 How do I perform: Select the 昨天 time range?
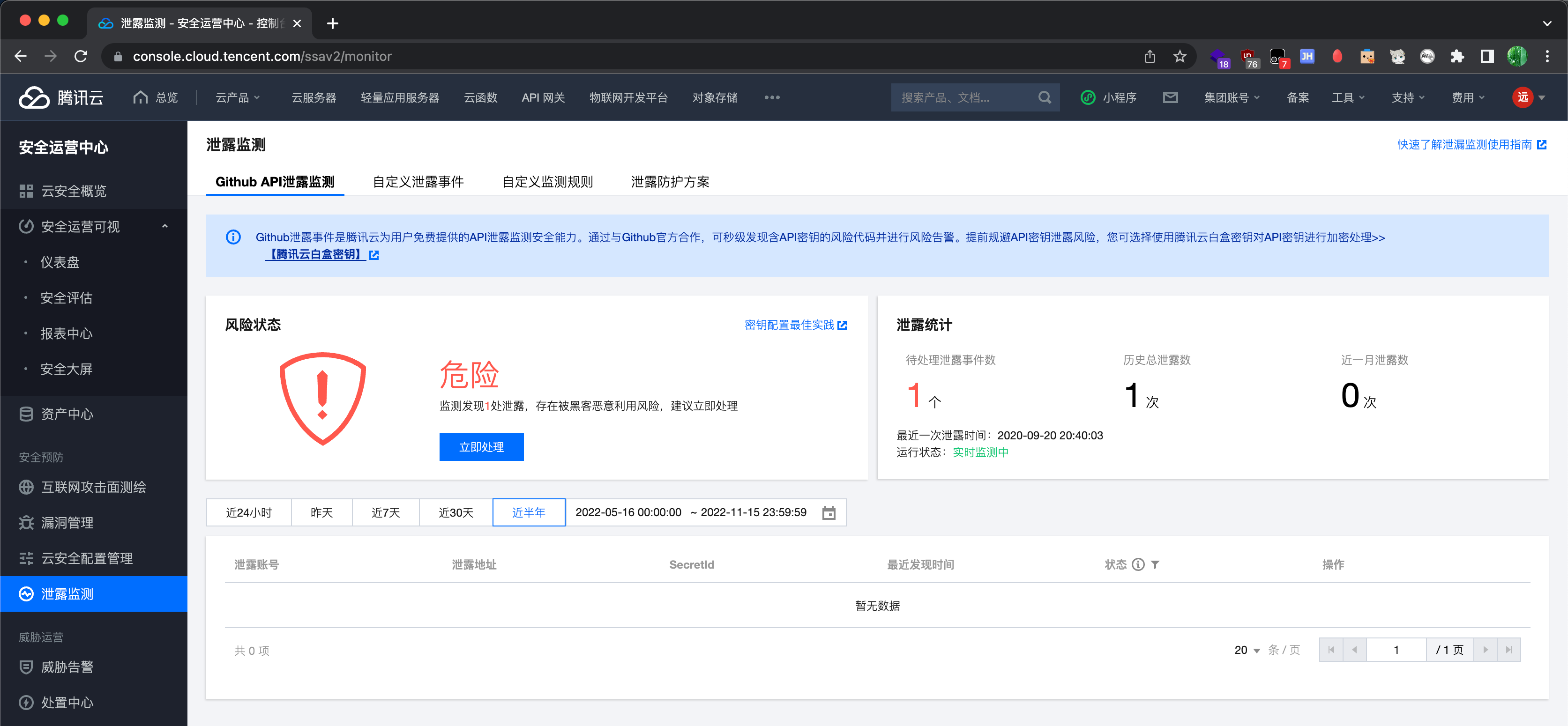[321, 512]
